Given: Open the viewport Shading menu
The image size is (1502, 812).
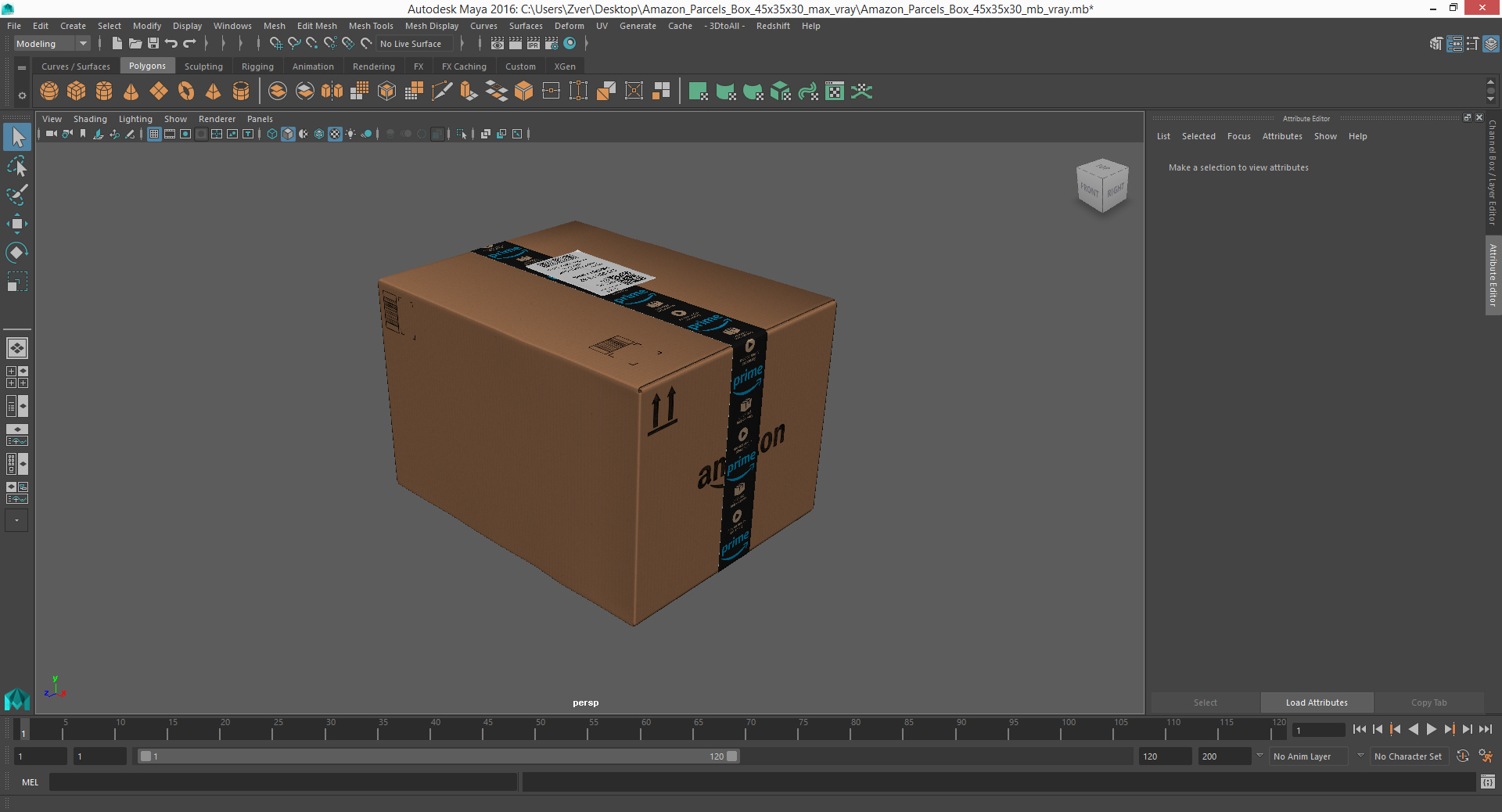Looking at the screenshot, I should pyautogui.click(x=90, y=119).
